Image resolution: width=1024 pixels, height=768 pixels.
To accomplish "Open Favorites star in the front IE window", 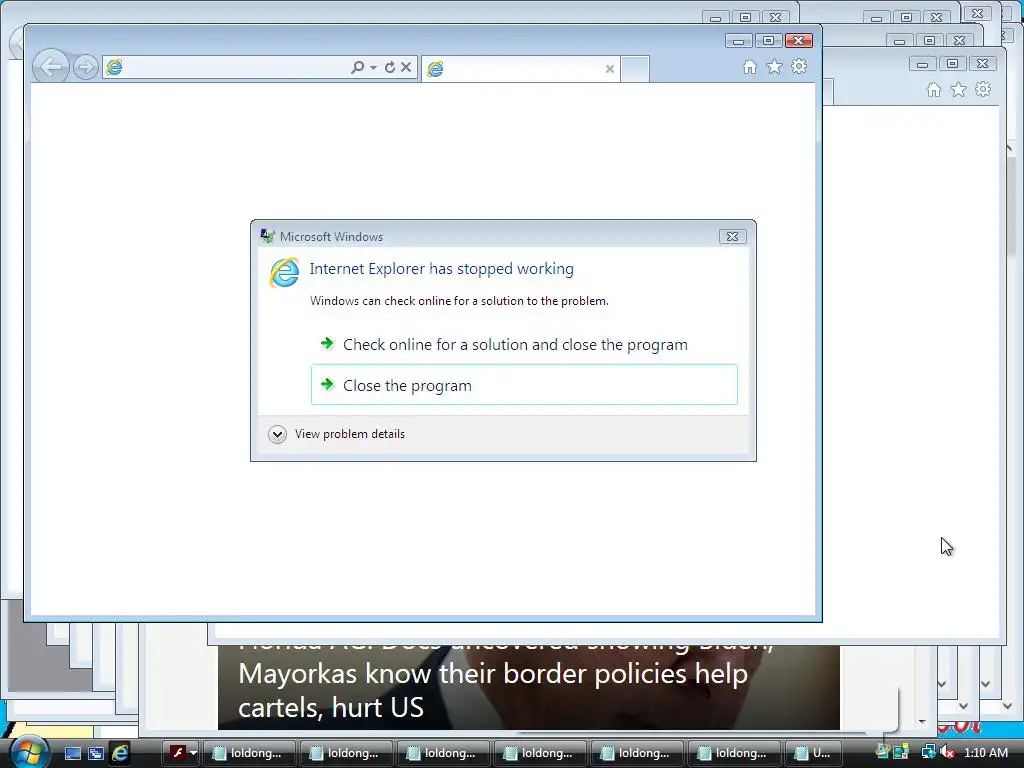I will (x=775, y=67).
